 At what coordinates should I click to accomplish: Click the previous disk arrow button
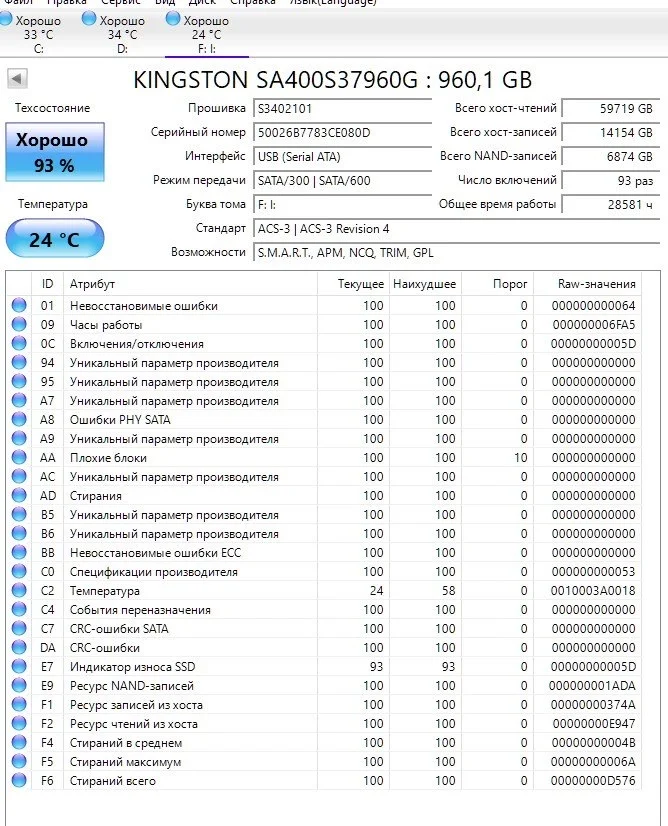click(x=17, y=79)
